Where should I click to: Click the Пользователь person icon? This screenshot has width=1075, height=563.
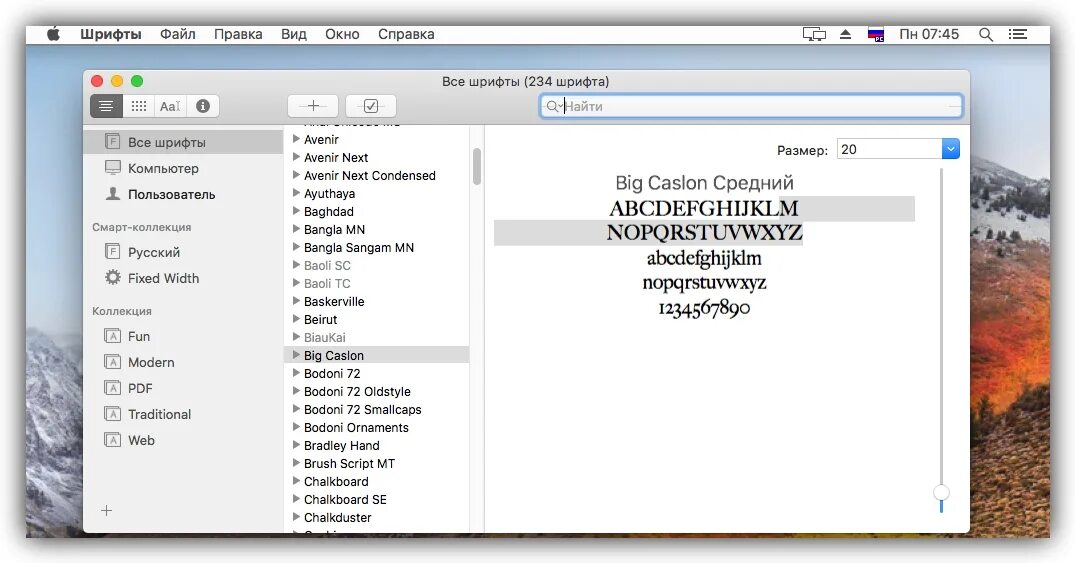[112, 193]
